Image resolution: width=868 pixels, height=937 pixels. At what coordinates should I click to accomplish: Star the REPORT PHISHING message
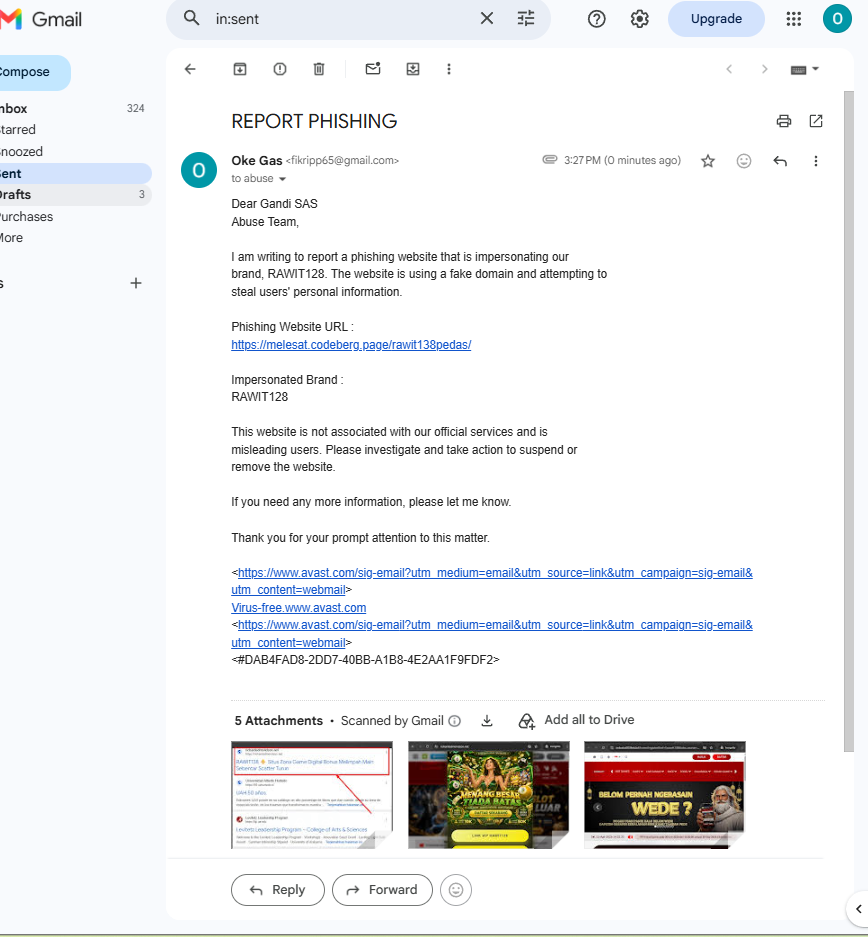[708, 161]
